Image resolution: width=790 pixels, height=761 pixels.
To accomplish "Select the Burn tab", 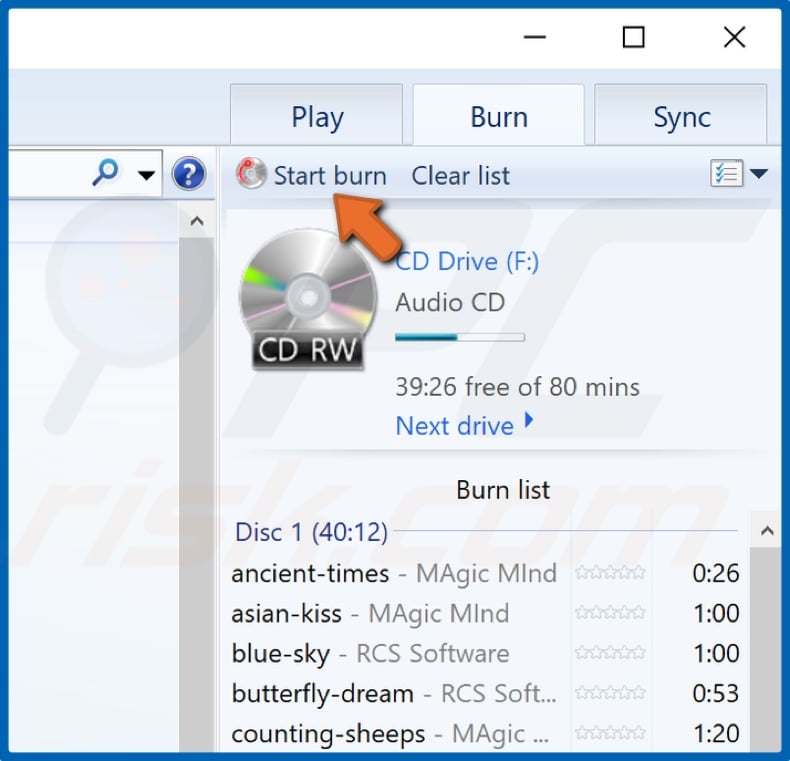I will tap(499, 115).
